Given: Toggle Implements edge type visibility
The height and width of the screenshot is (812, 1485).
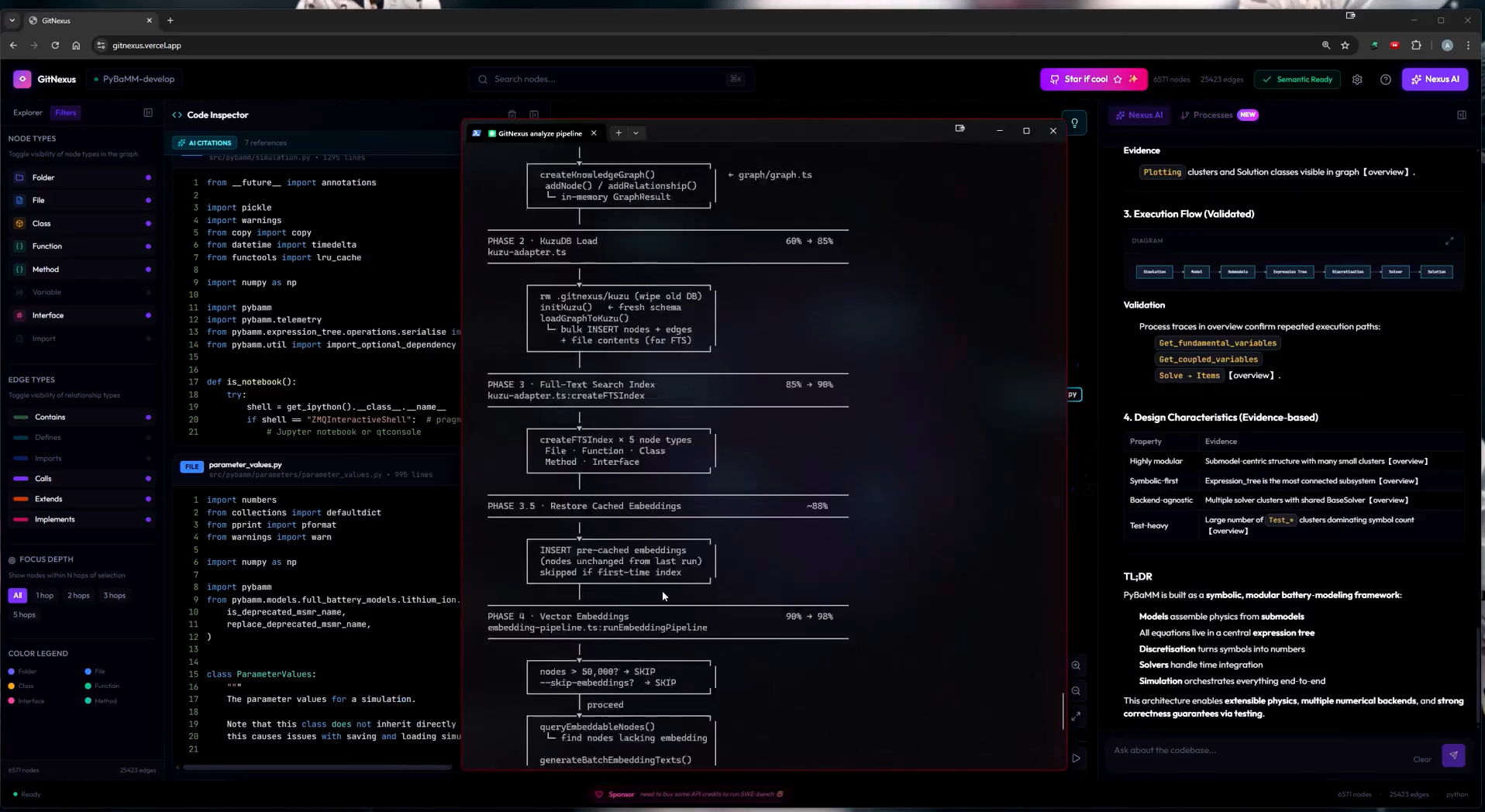Looking at the screenshot, I should point(81,519).
